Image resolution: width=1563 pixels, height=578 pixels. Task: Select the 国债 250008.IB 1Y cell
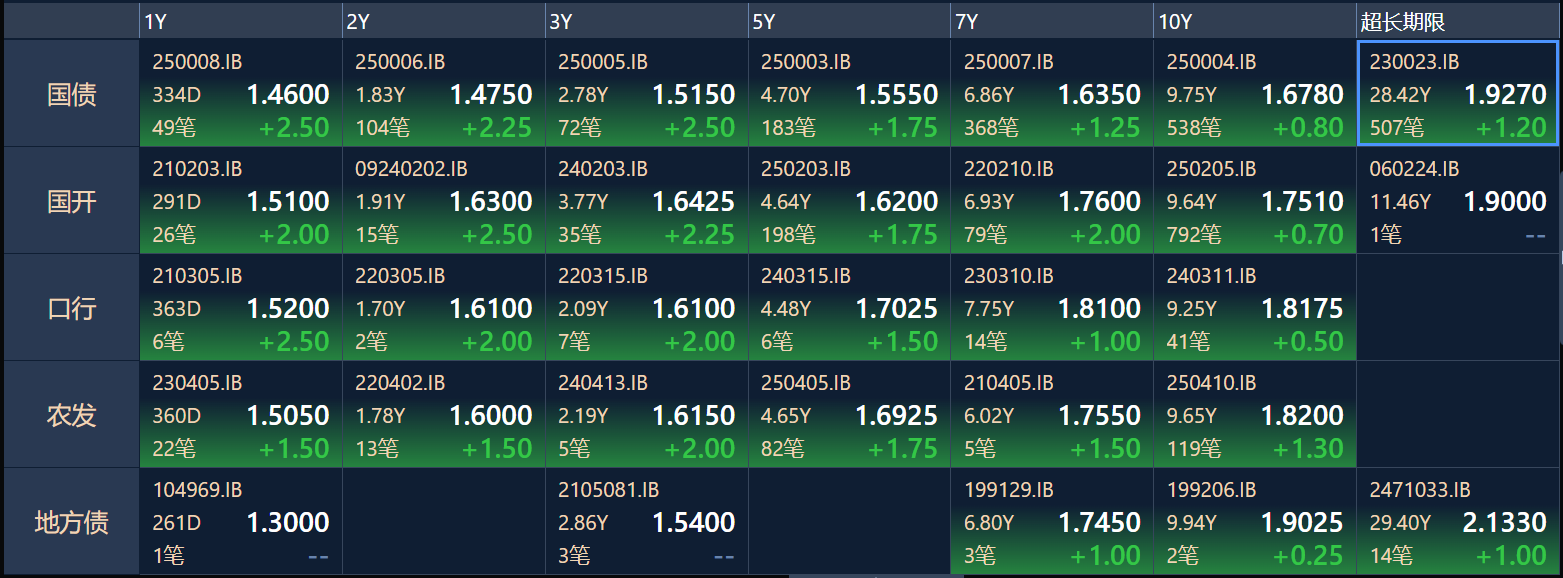coord(240,93)
